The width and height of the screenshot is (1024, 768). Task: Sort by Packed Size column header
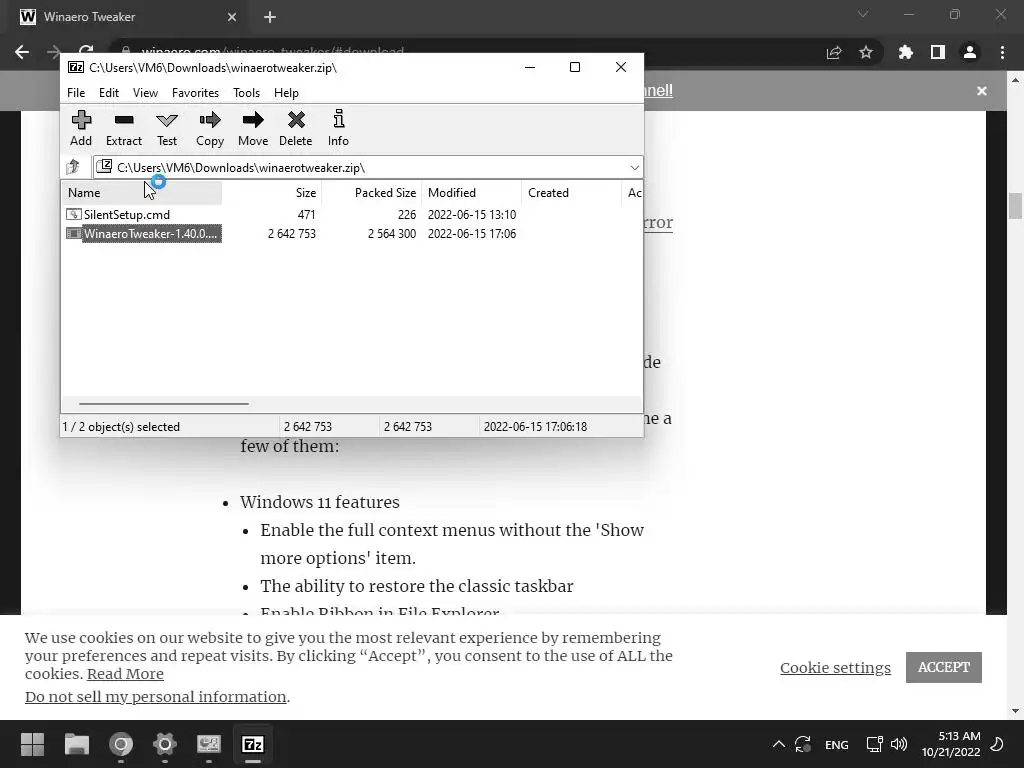click(x=372, y=193)
